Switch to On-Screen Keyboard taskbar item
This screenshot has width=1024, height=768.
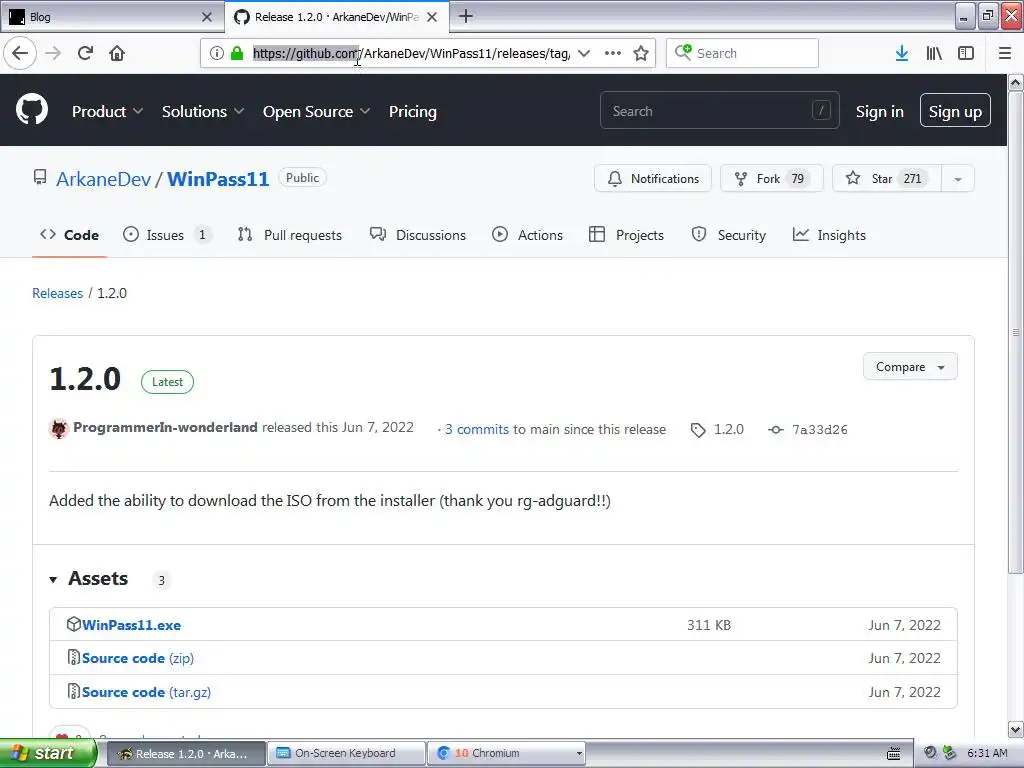point(345,754)
